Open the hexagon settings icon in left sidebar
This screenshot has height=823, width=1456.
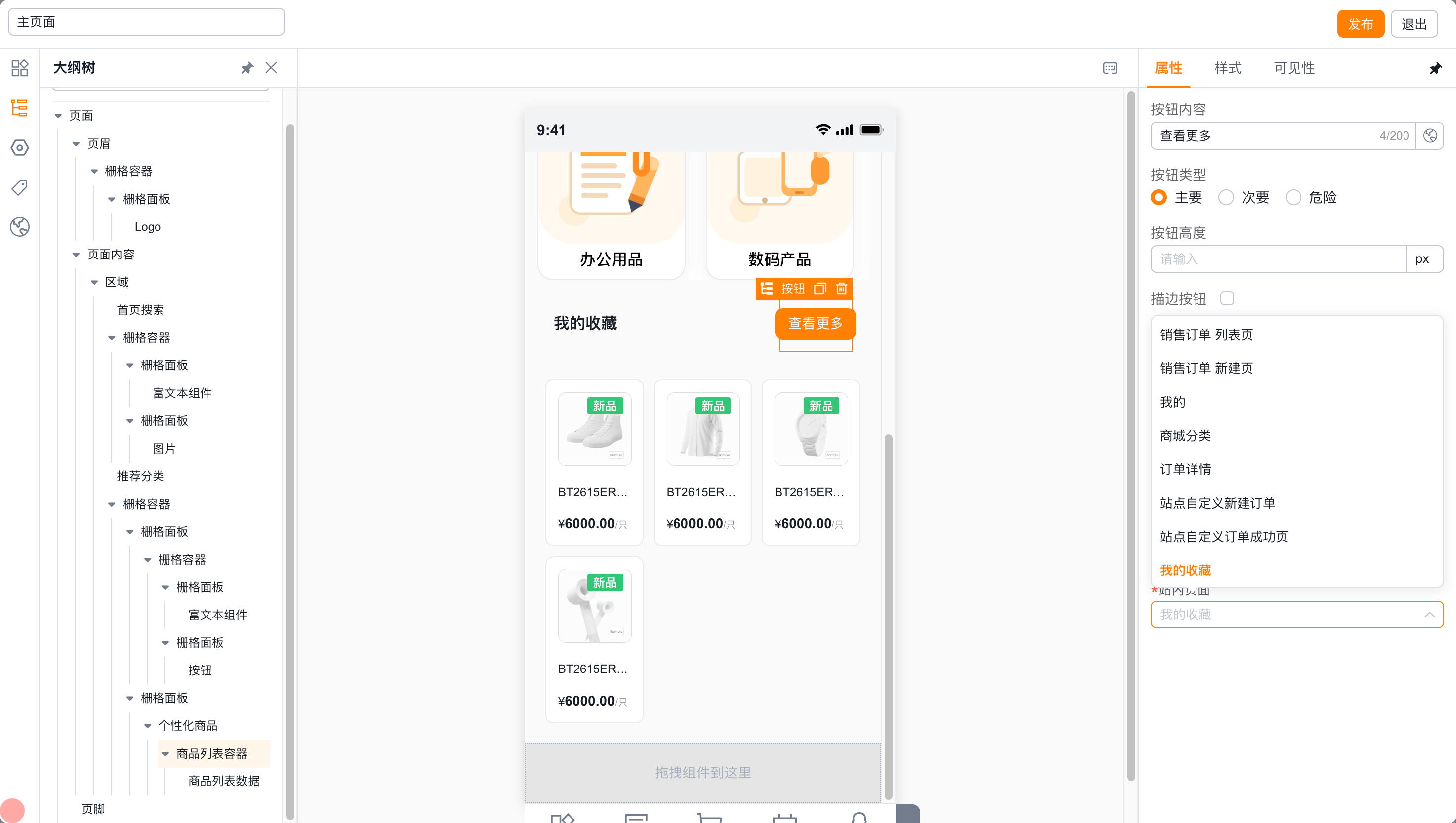point(20,148)
